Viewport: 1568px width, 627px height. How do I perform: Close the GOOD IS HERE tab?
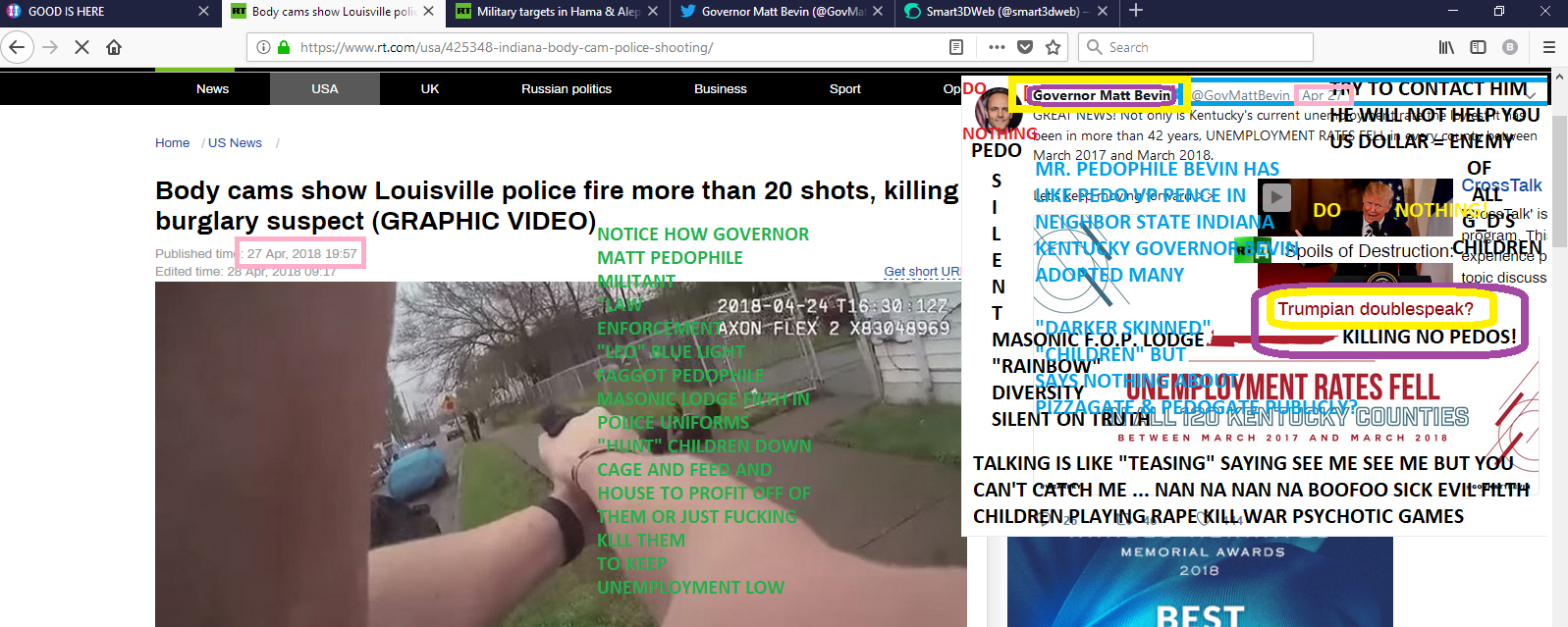[x=203, y=11]
